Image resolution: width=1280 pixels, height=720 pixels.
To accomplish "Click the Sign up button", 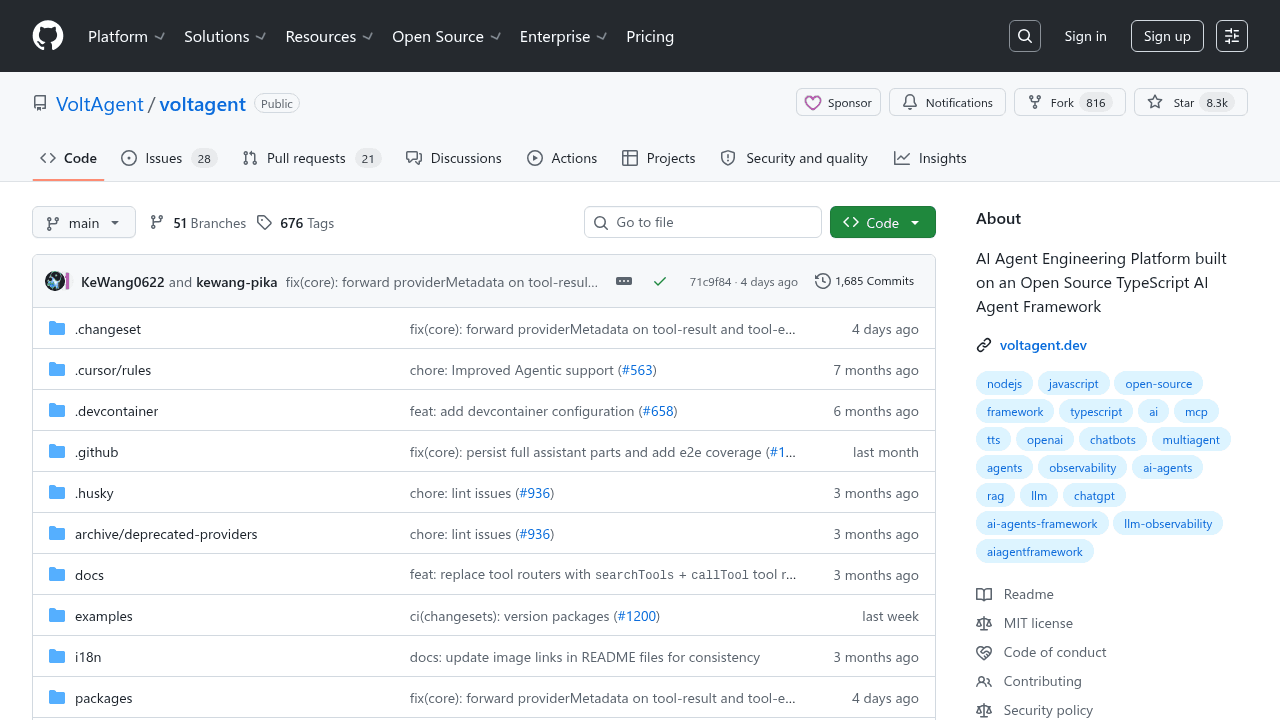I will click(1166, 35).
